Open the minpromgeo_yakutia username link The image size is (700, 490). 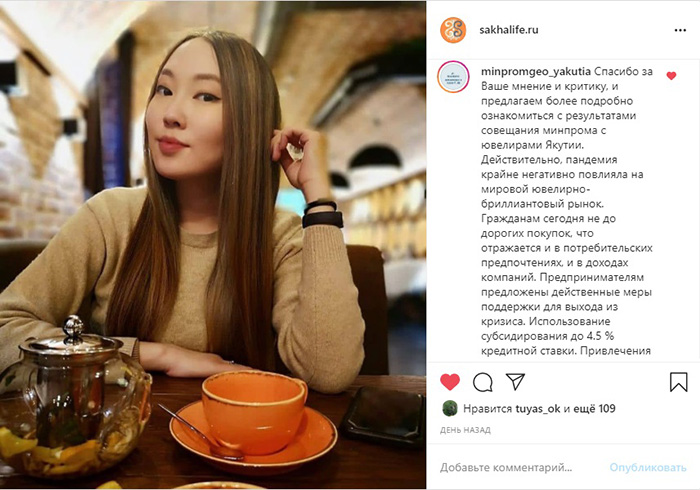coord(536,71)
